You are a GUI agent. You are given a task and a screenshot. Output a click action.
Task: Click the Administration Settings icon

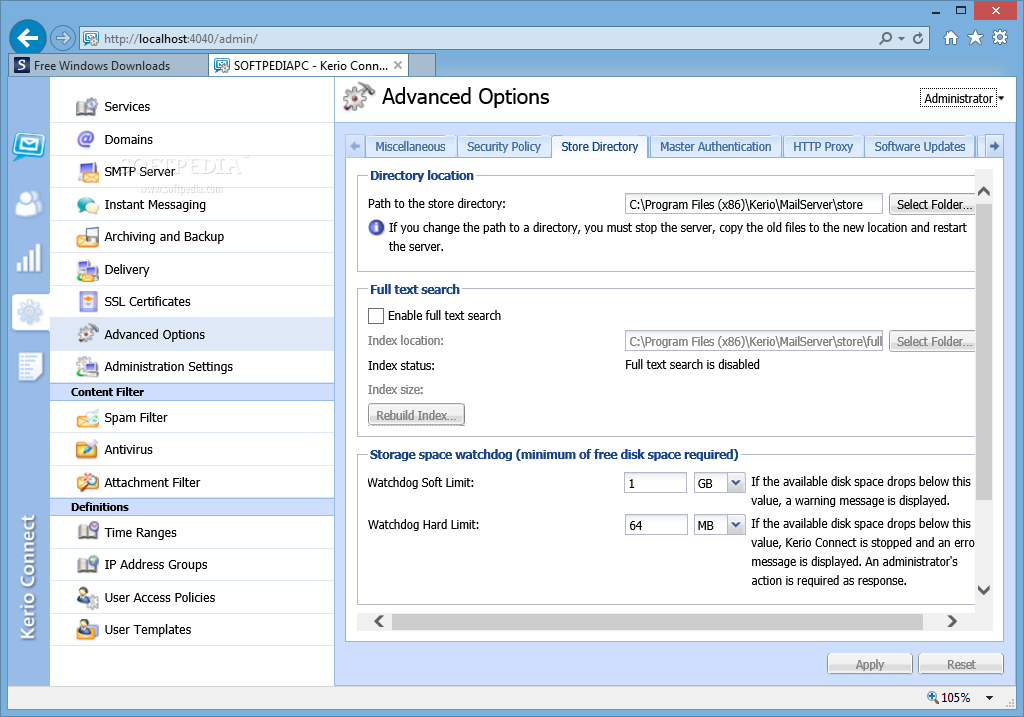tap(88, 366)
